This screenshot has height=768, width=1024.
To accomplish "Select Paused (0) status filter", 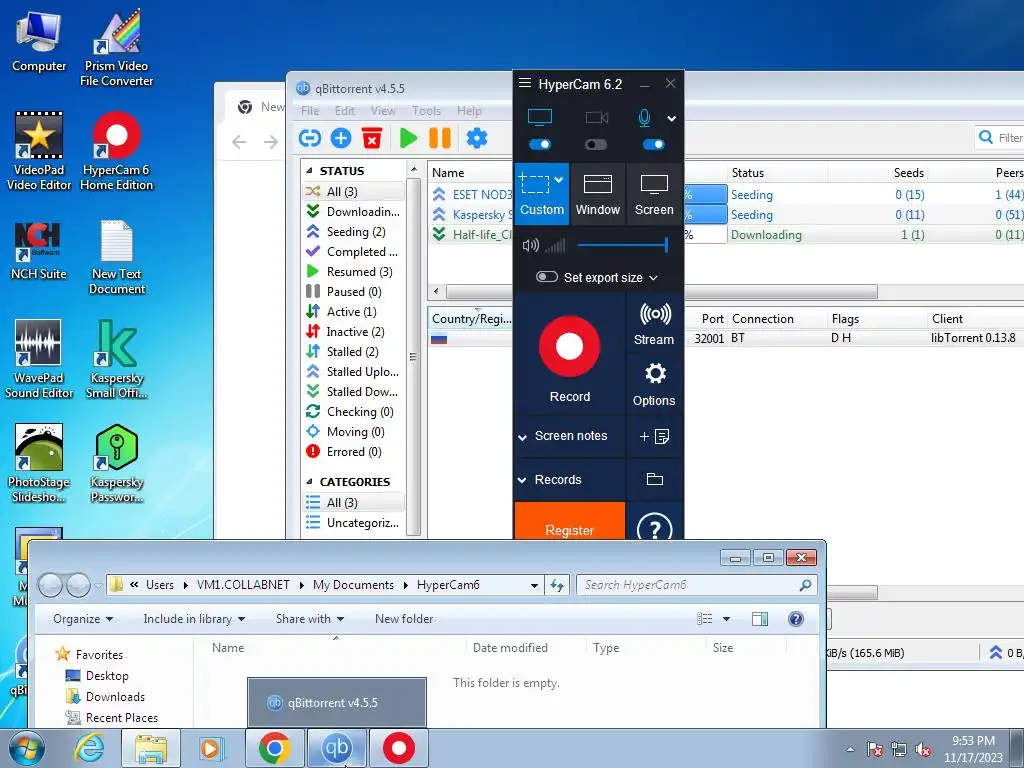I will pos(353,292).
